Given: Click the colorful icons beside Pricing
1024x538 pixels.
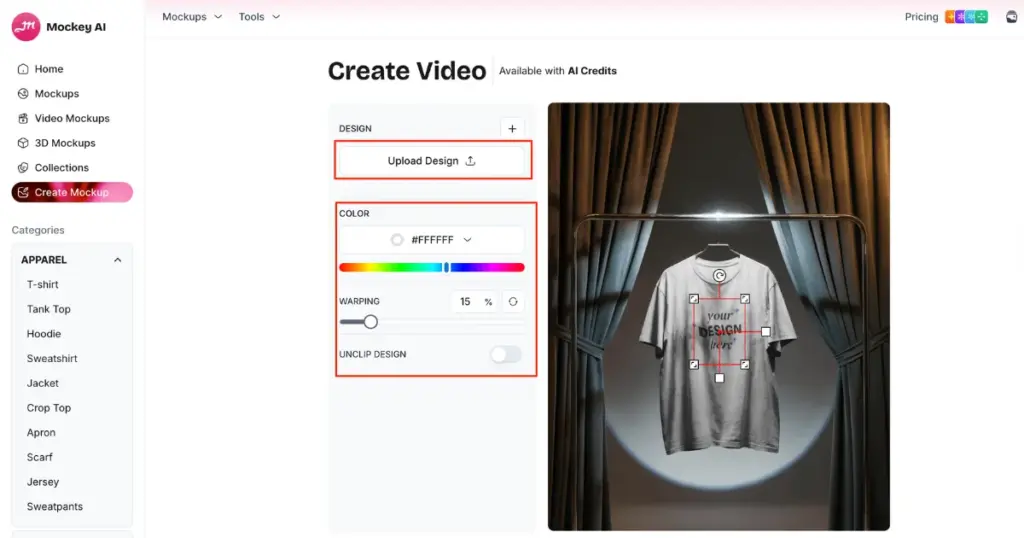Looking at the screenshot, I should pos(967,17).
